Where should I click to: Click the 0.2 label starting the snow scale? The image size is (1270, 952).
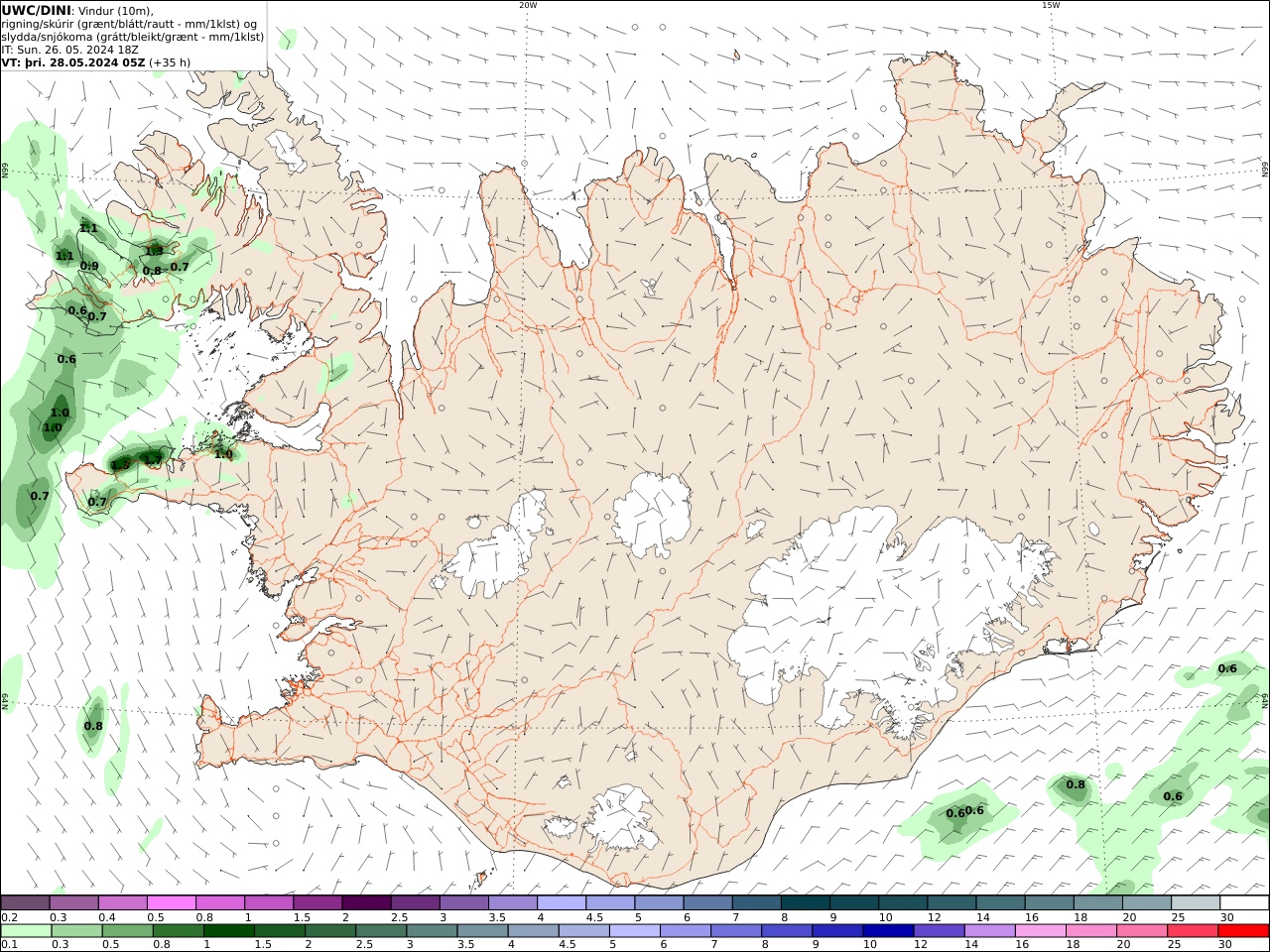click(x=8, y=917)
